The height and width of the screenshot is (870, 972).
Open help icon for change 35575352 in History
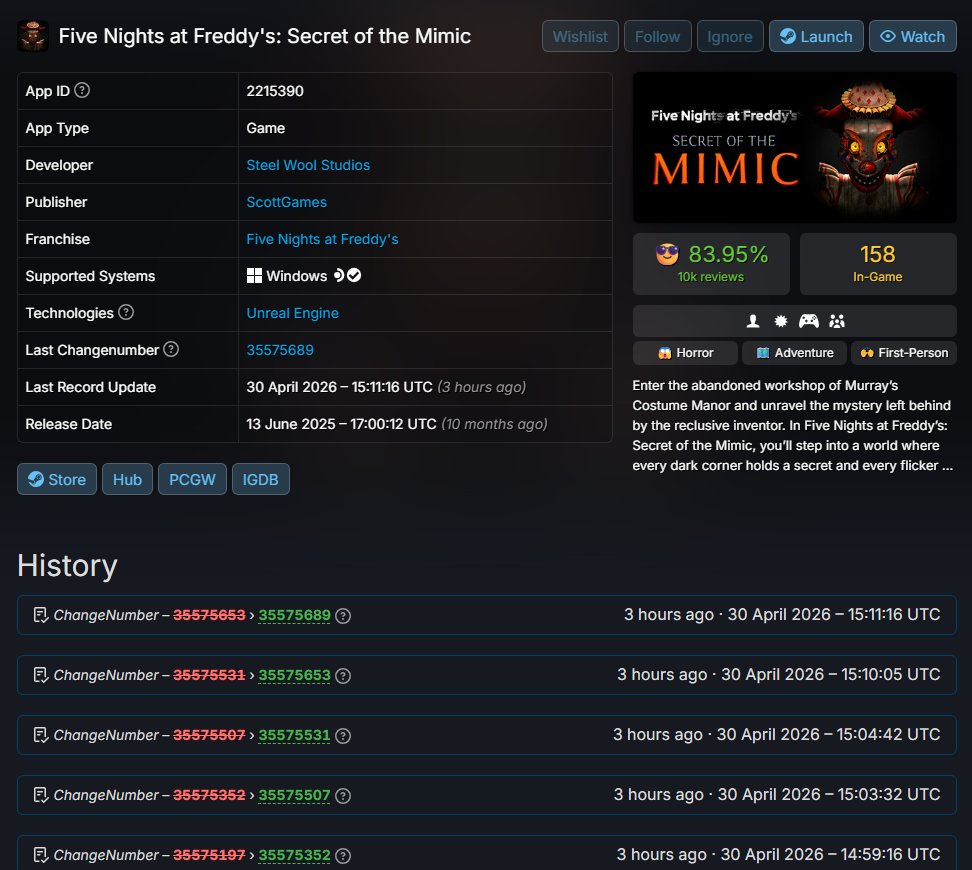click(343, 856)
